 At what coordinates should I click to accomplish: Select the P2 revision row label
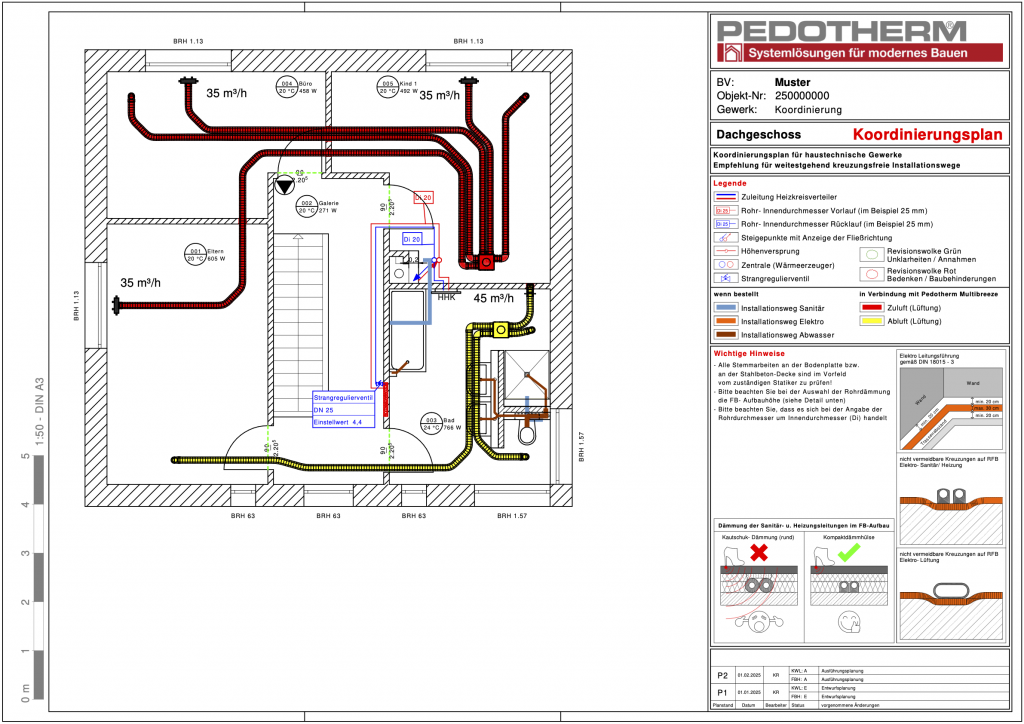[x=722, y=676]
